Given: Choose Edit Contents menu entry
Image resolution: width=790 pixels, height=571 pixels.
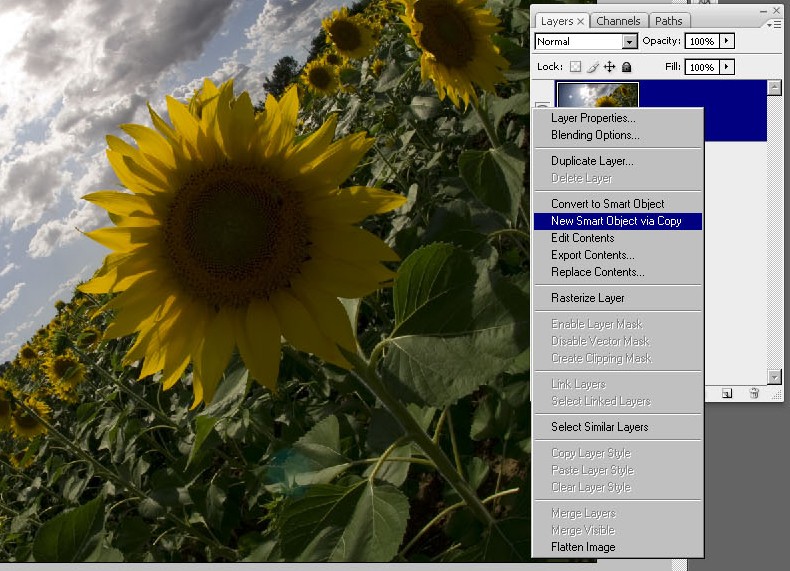Looking at the screenshot, I should [x=618, y=238].
